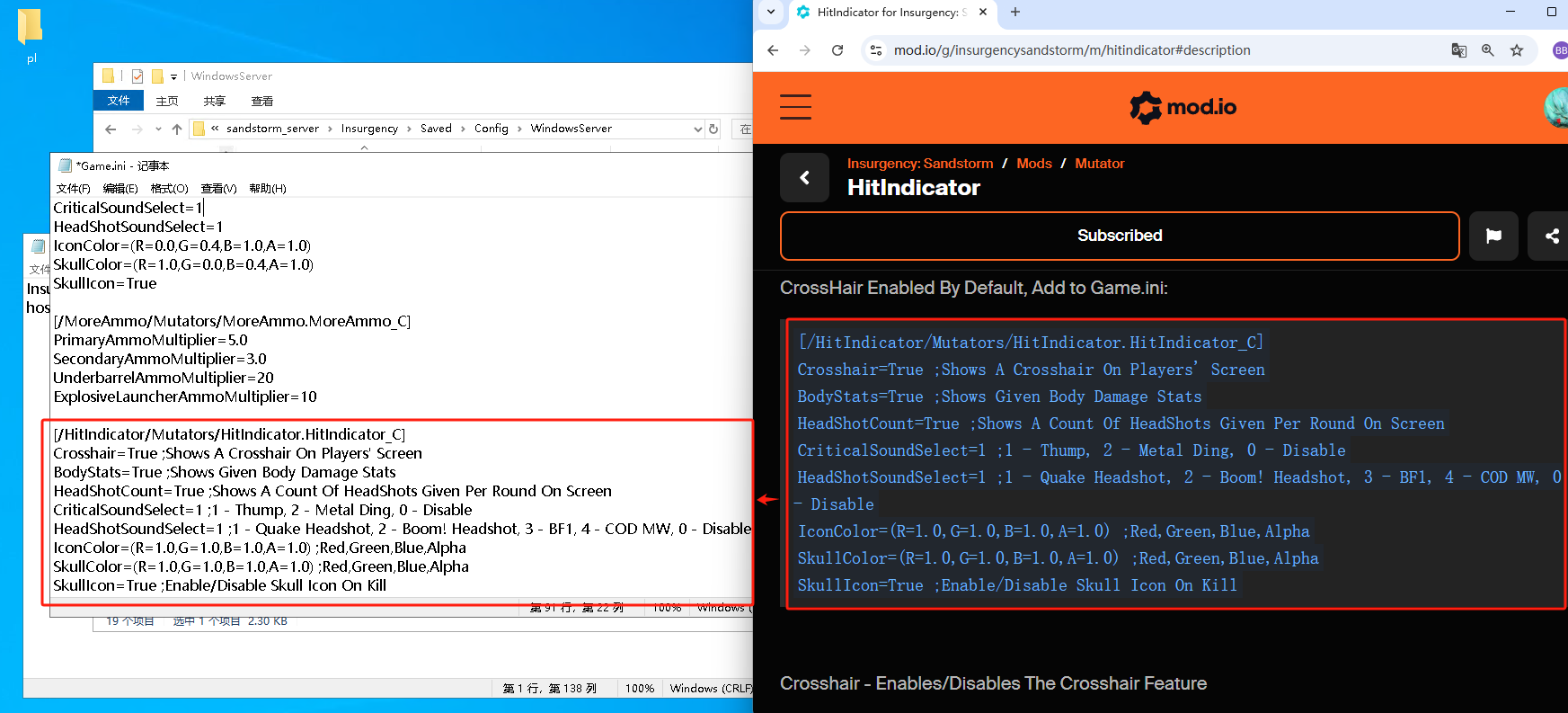Expand the Explorer address bar history dropdown
This screenshot has width=1568, height=713.
[x=698, y=129]
